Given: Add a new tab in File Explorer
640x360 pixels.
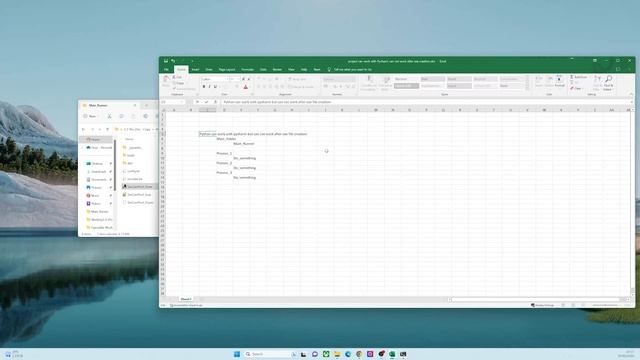Looking at the screenshot, I should (x=146, y=105).
